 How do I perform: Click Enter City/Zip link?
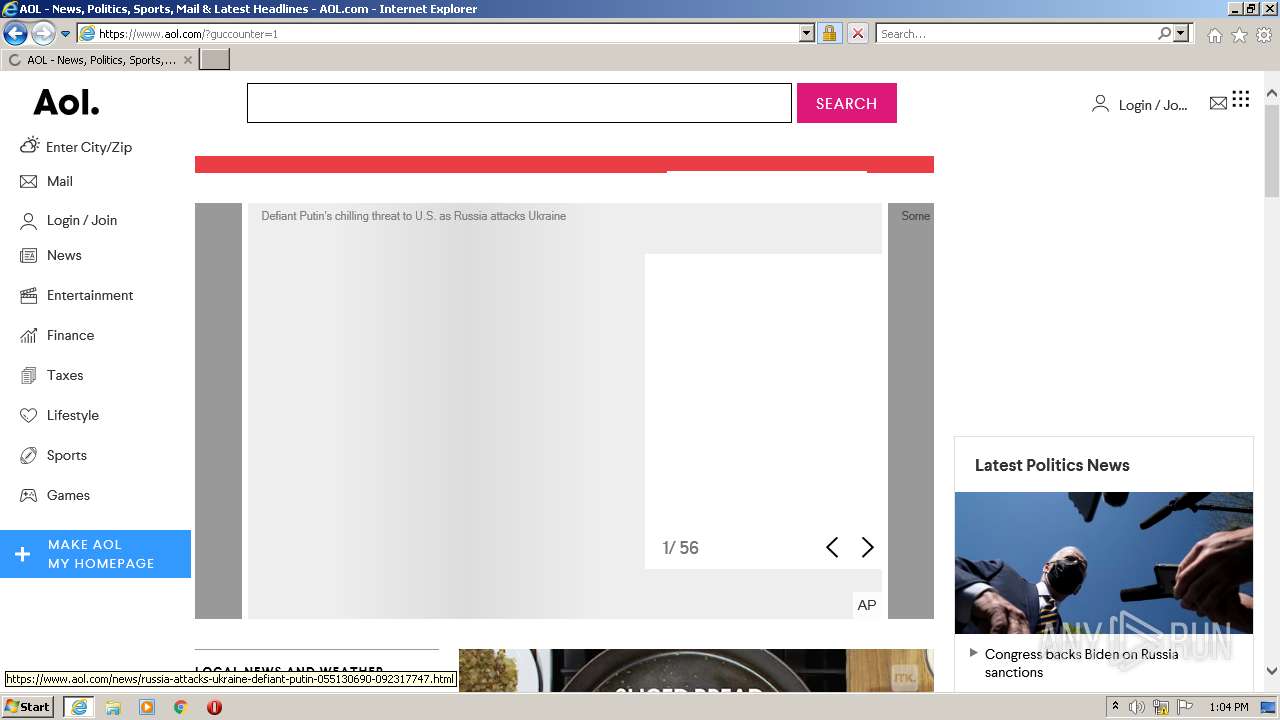89,147
